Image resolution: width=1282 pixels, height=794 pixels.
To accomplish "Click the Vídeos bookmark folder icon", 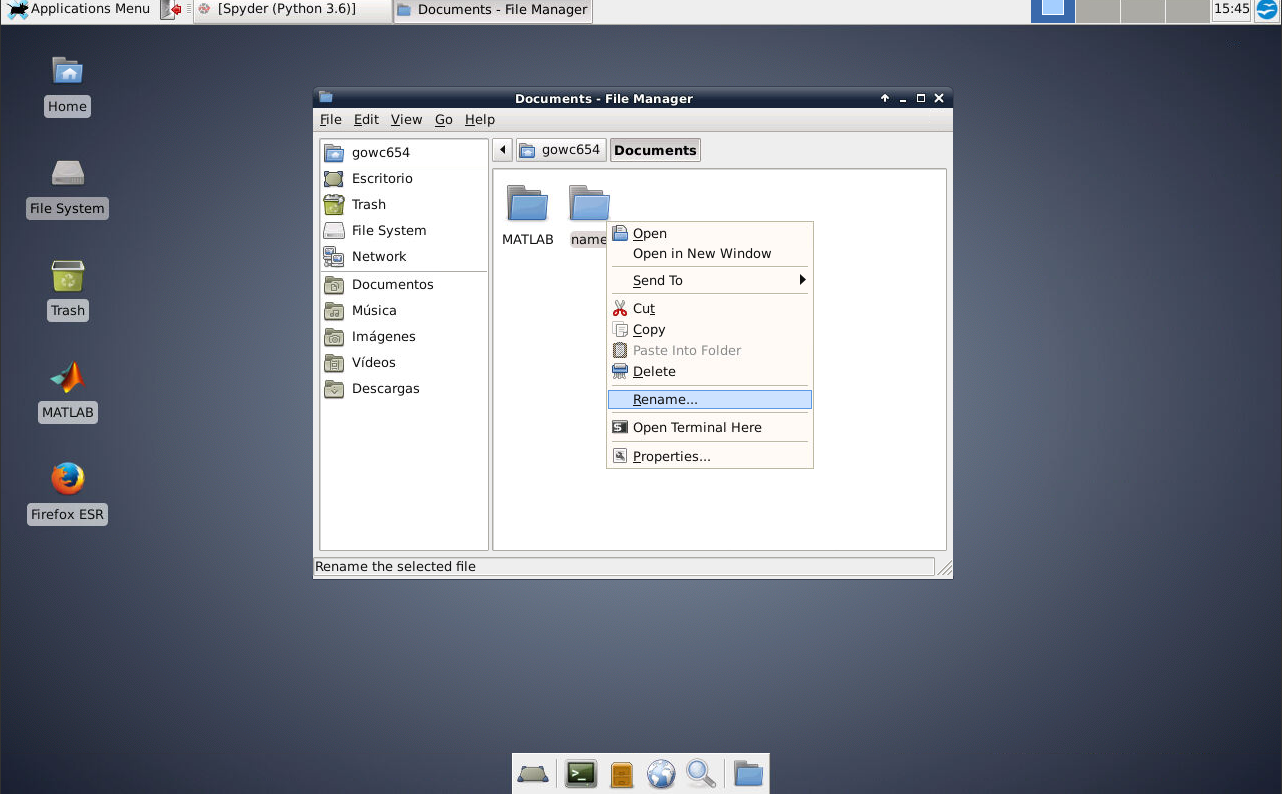I will [x=334, y=362].
